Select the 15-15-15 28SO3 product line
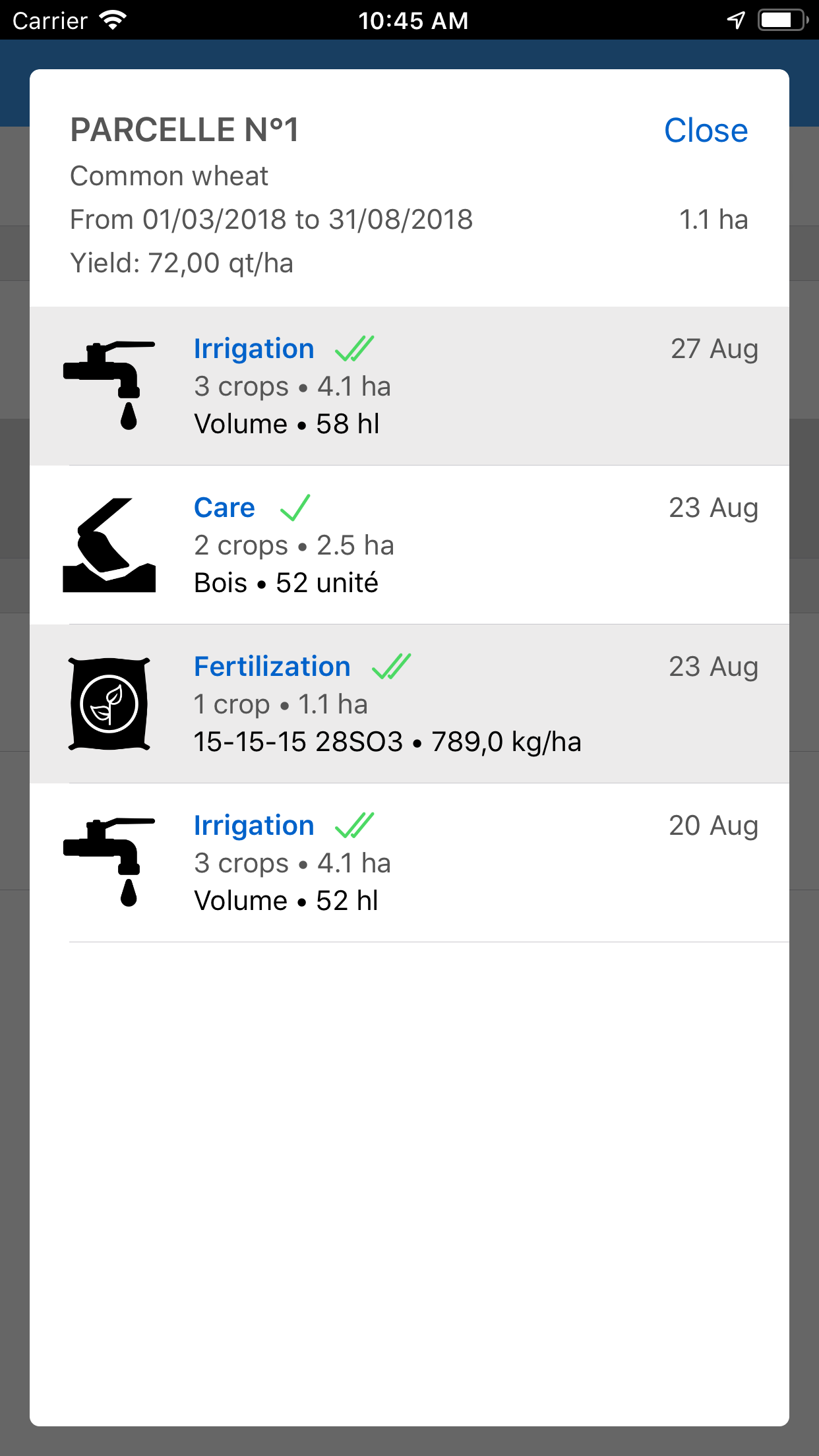The width and height of the screenshot is (819, 1456). (x=387, y=742)
